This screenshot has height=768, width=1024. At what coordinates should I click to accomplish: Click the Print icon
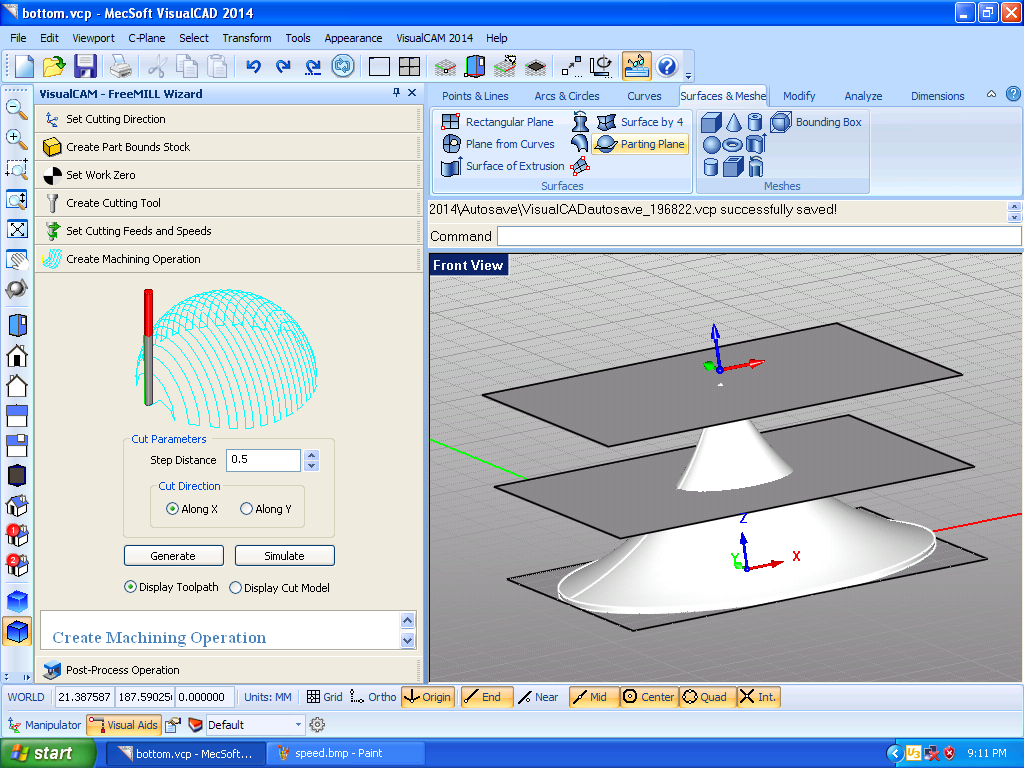(120, 66)
